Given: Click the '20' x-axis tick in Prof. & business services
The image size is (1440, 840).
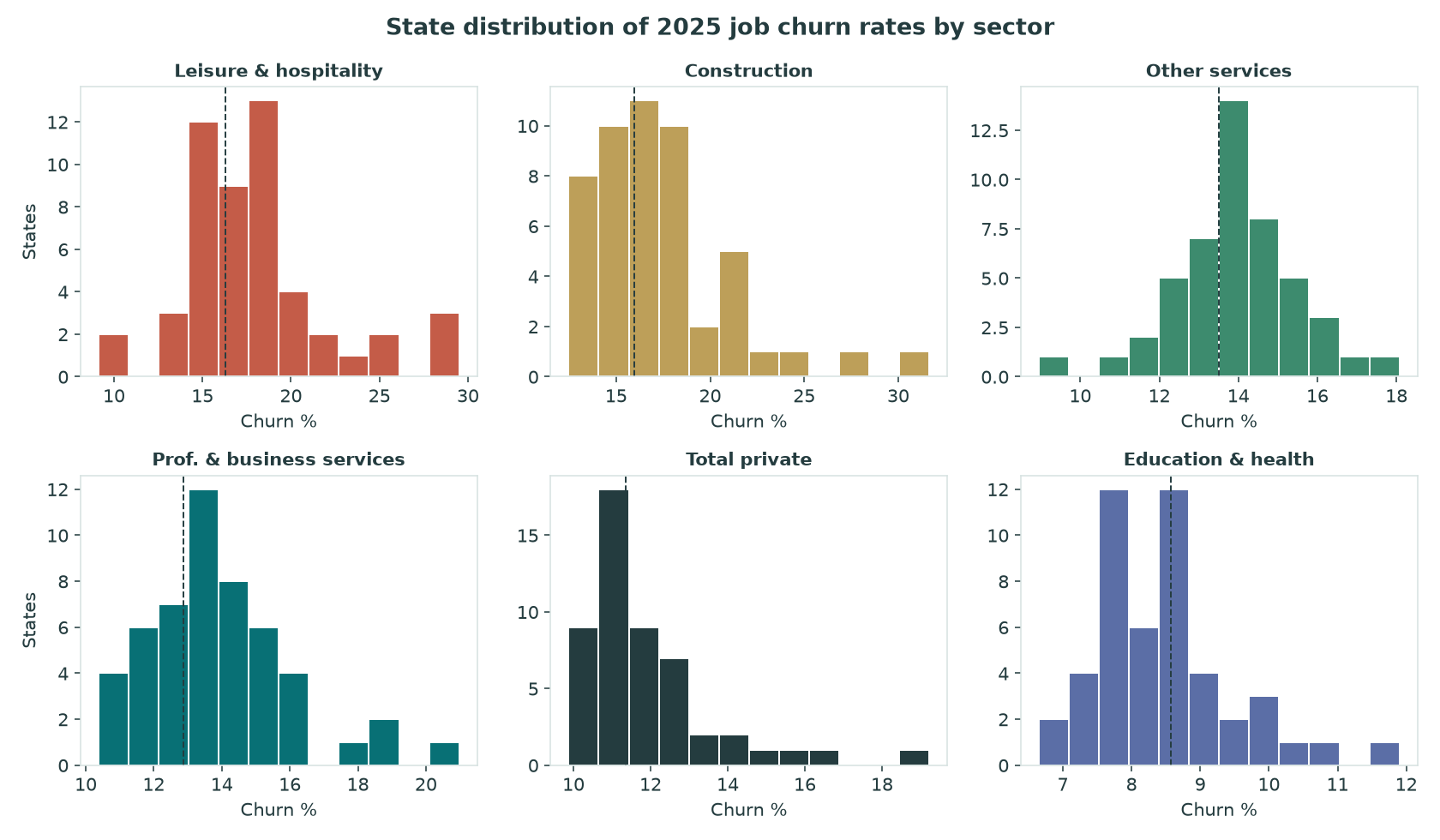Looking at the screenshot, I should tap(426, 784).
